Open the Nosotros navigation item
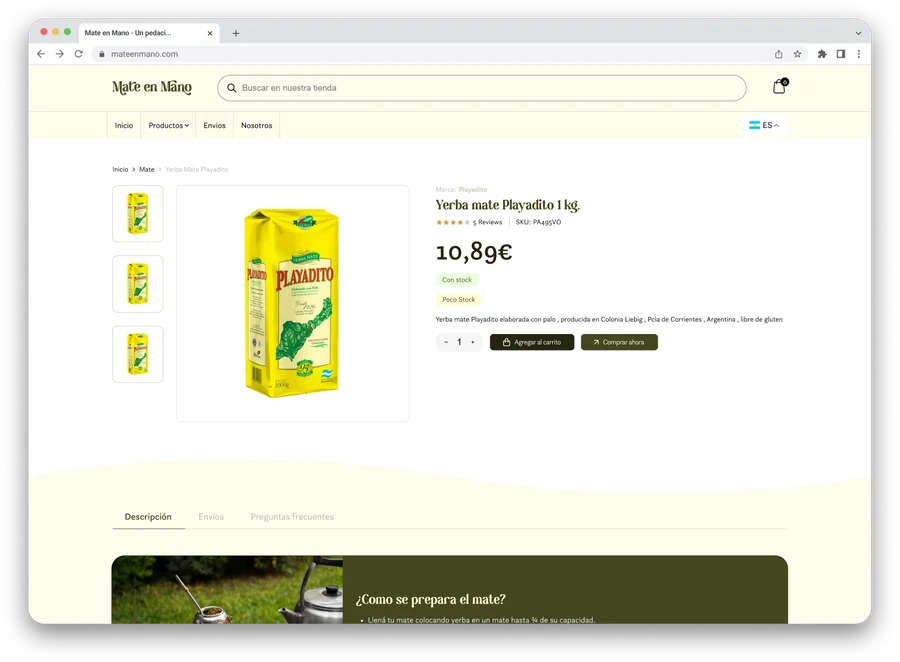Image resolution: width=900 pixels, height=662 pixels. click(x=257, y=125)
